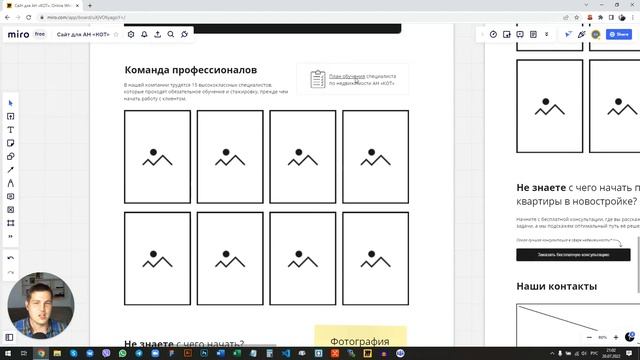Viewport: 640px width, 360px height.
Task: Open Telegram in the taskbar
Action: (139, 353)
